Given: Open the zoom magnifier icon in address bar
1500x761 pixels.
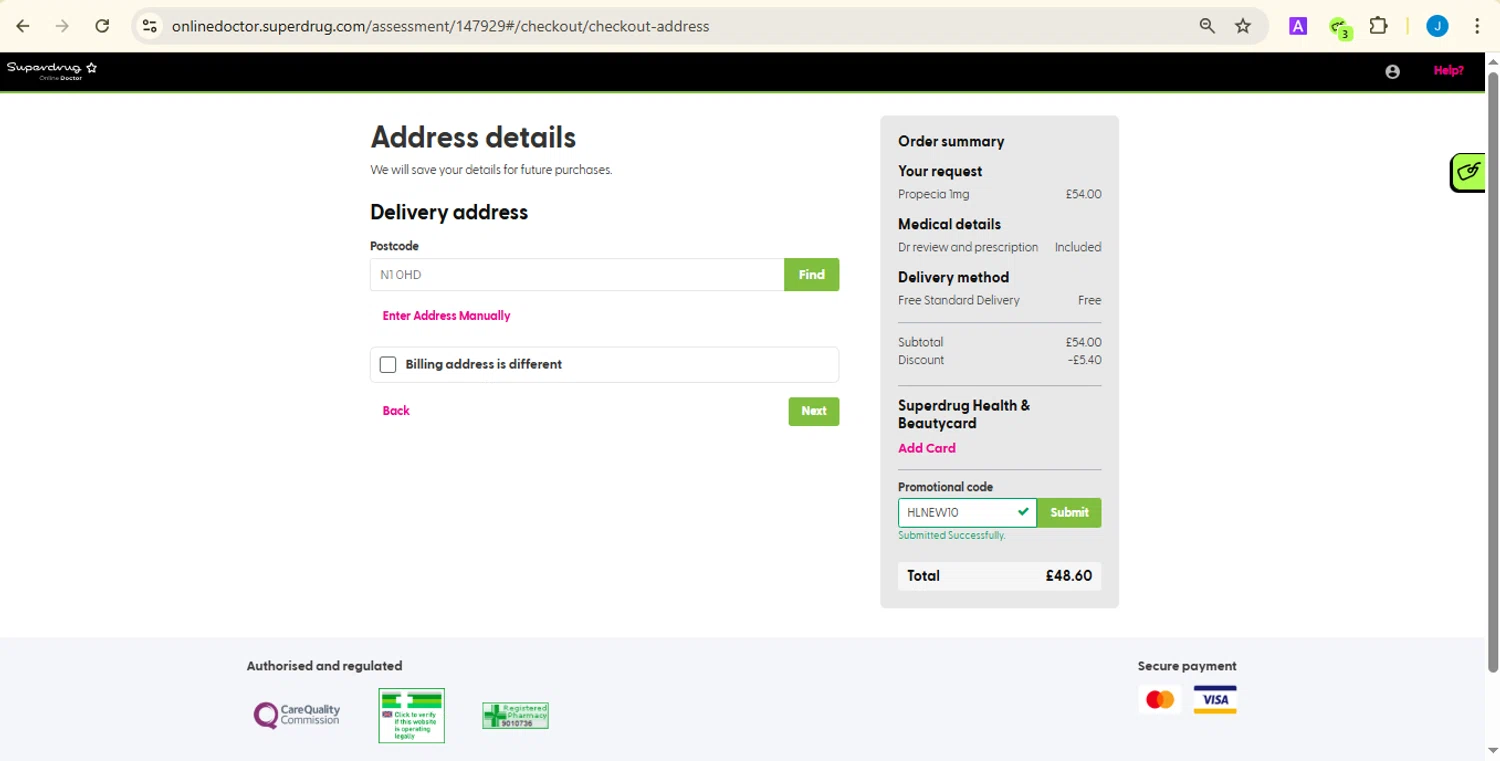Looking at the screenshot, I should pos(1207,26).
